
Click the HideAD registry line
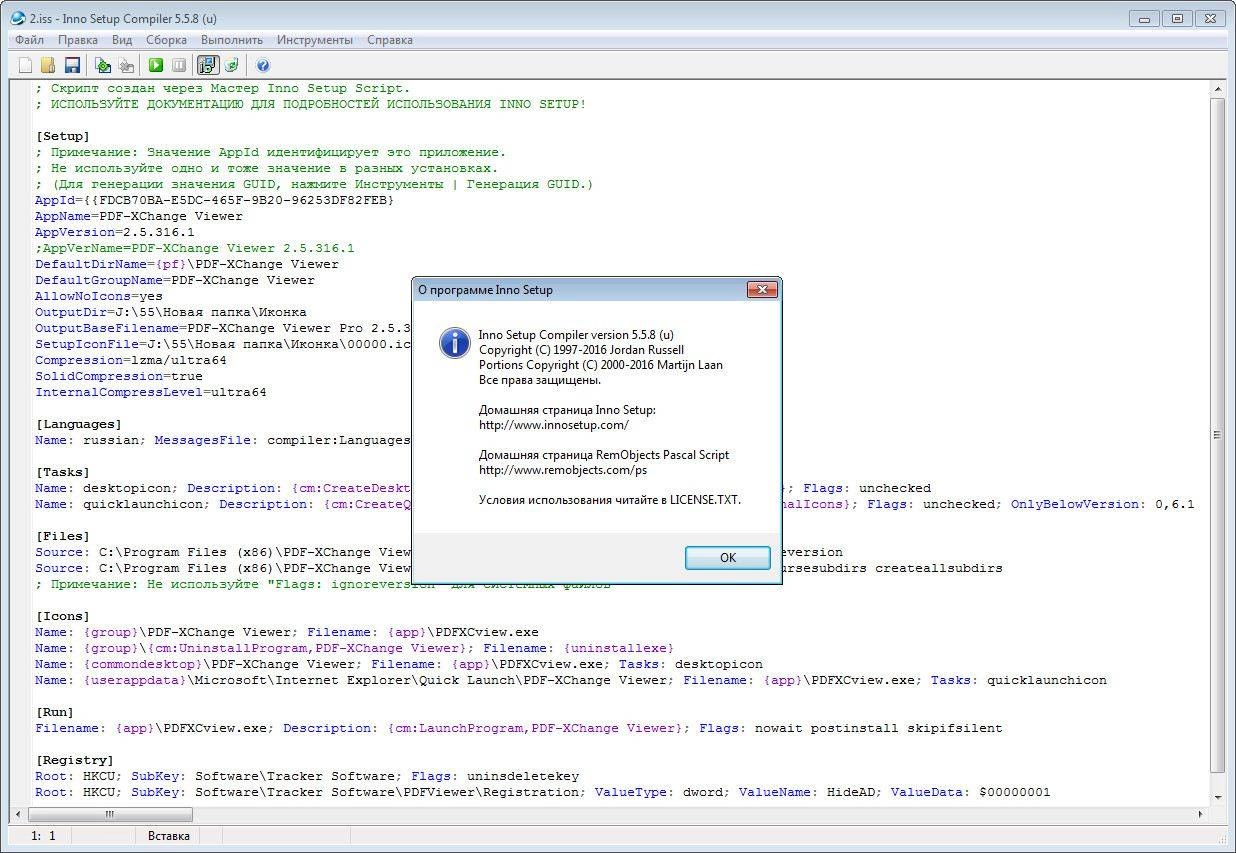tap(543, 792)
